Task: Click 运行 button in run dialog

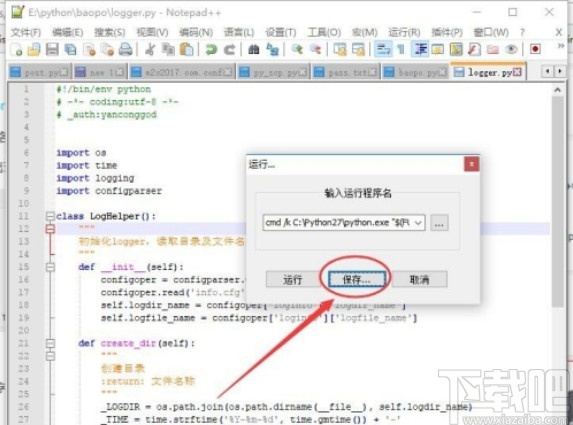Action: tap(293, 280)
